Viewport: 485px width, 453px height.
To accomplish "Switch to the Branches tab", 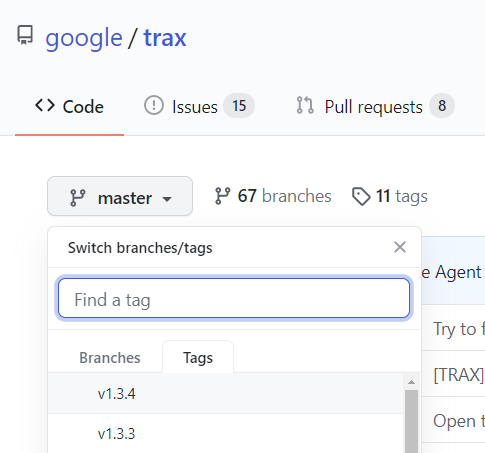I will 110,358.
